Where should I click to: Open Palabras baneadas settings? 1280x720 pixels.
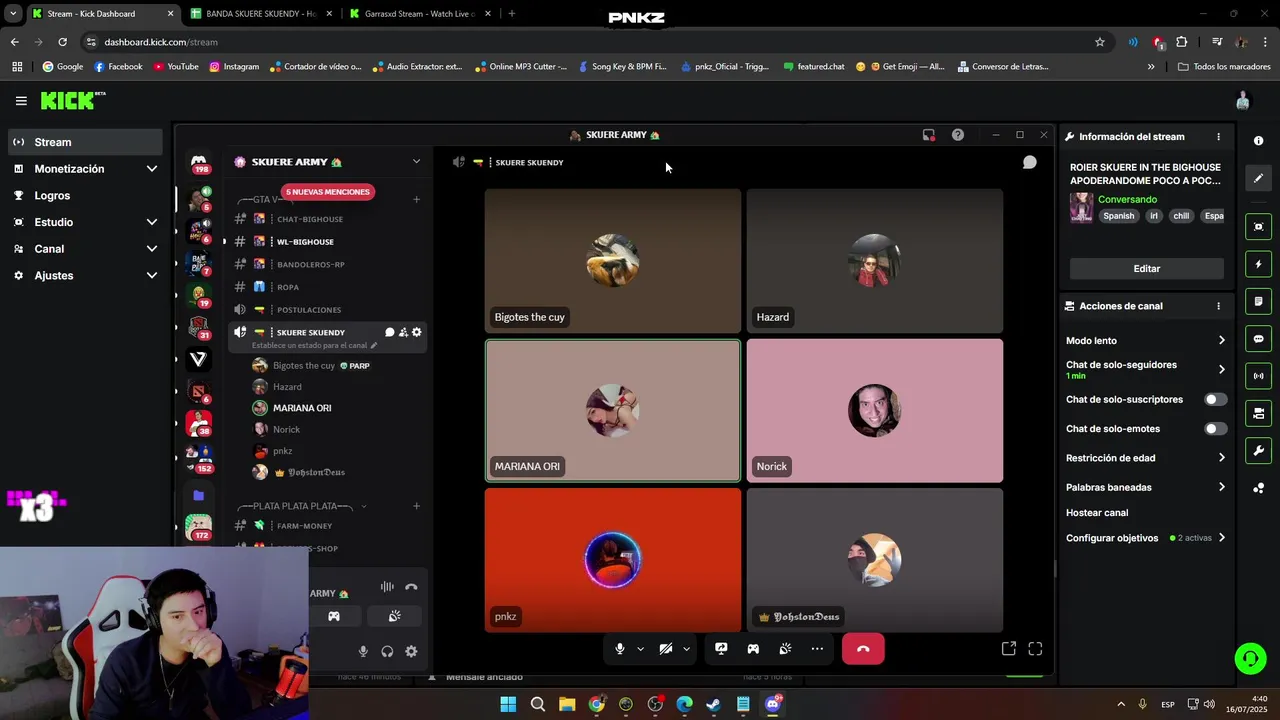pyautogui.click(x=1146, y=488)
